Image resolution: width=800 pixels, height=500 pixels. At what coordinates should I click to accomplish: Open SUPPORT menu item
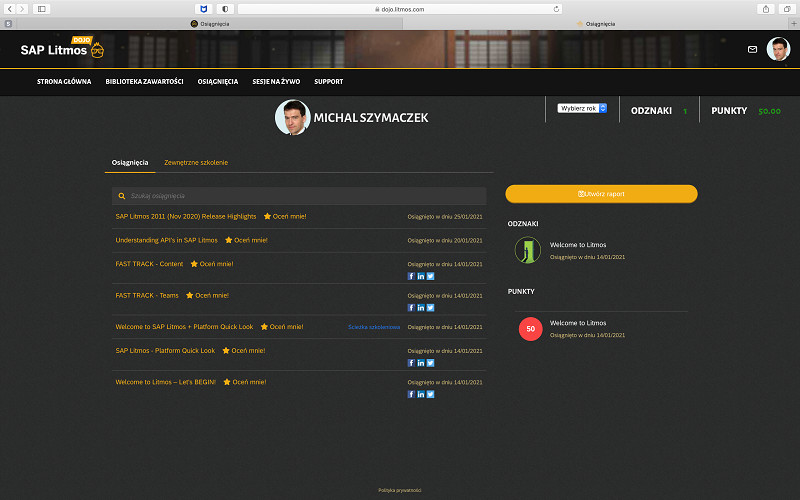[329, 82]
